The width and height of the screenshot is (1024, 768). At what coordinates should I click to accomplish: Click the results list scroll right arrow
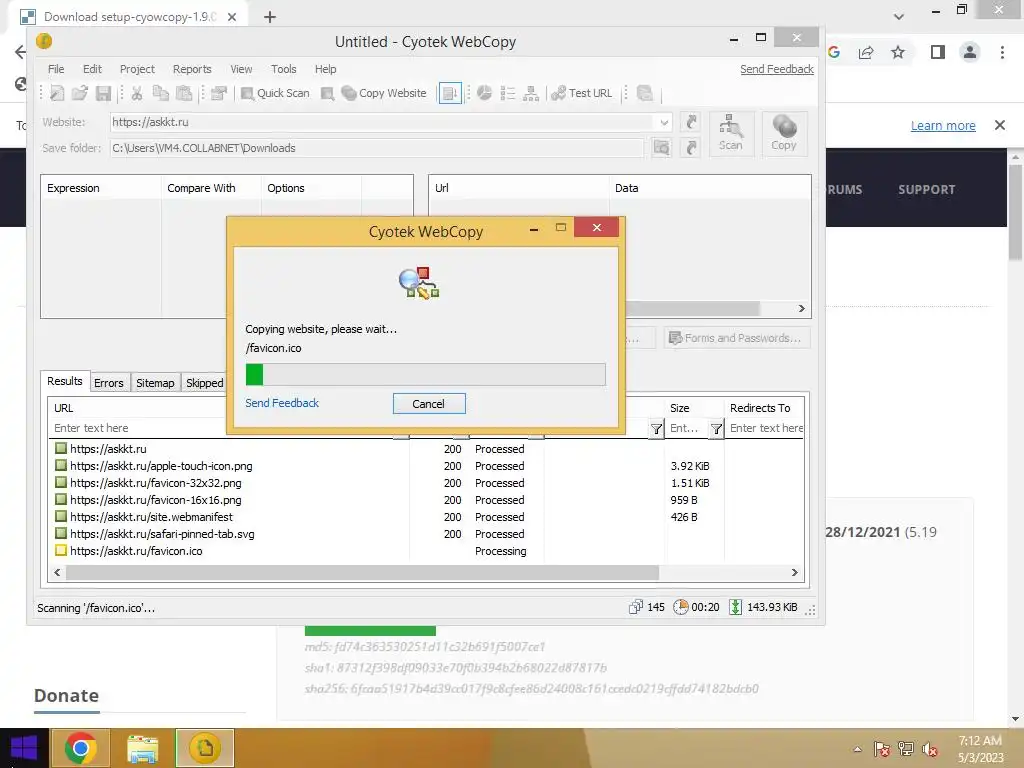795,573
